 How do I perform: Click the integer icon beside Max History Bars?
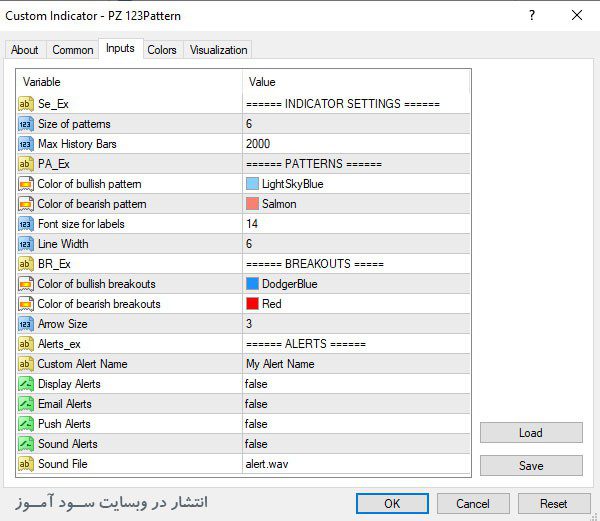(x=25, y=144)
